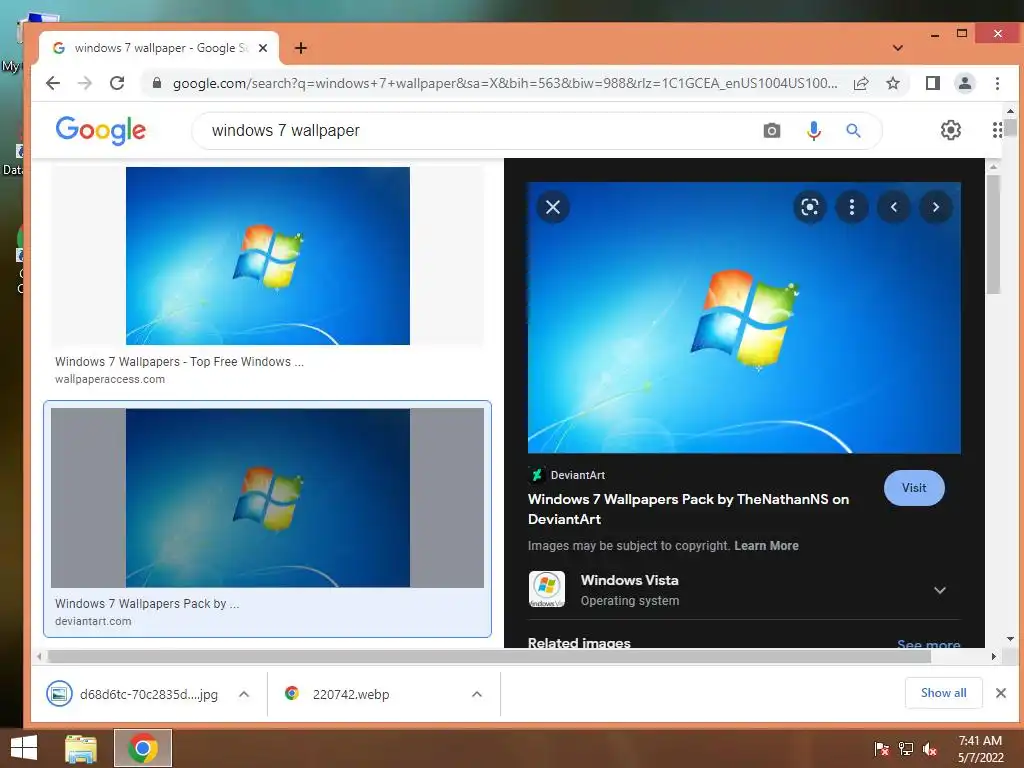The height and width of the screenshot is (768, 1024).
Task: Open the Learn More copyright link
Action: tap(766, 545)
